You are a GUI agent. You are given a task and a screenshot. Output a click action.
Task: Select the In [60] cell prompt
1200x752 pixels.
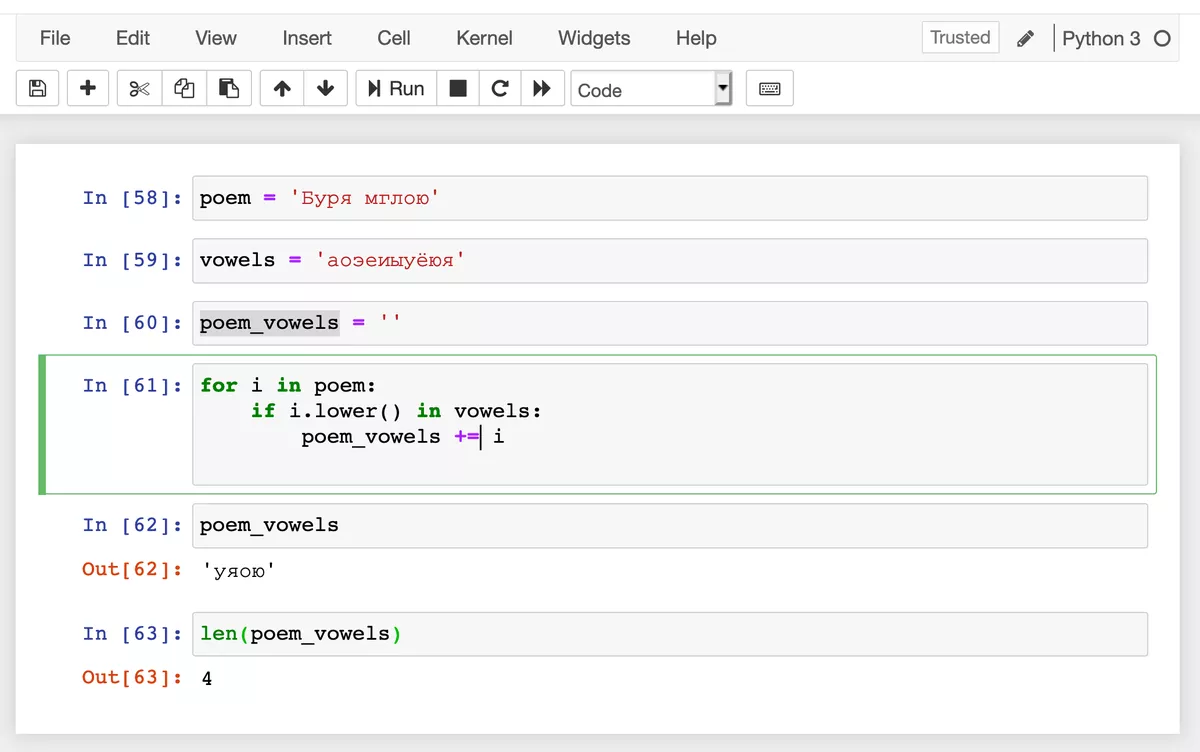(133, 323)
